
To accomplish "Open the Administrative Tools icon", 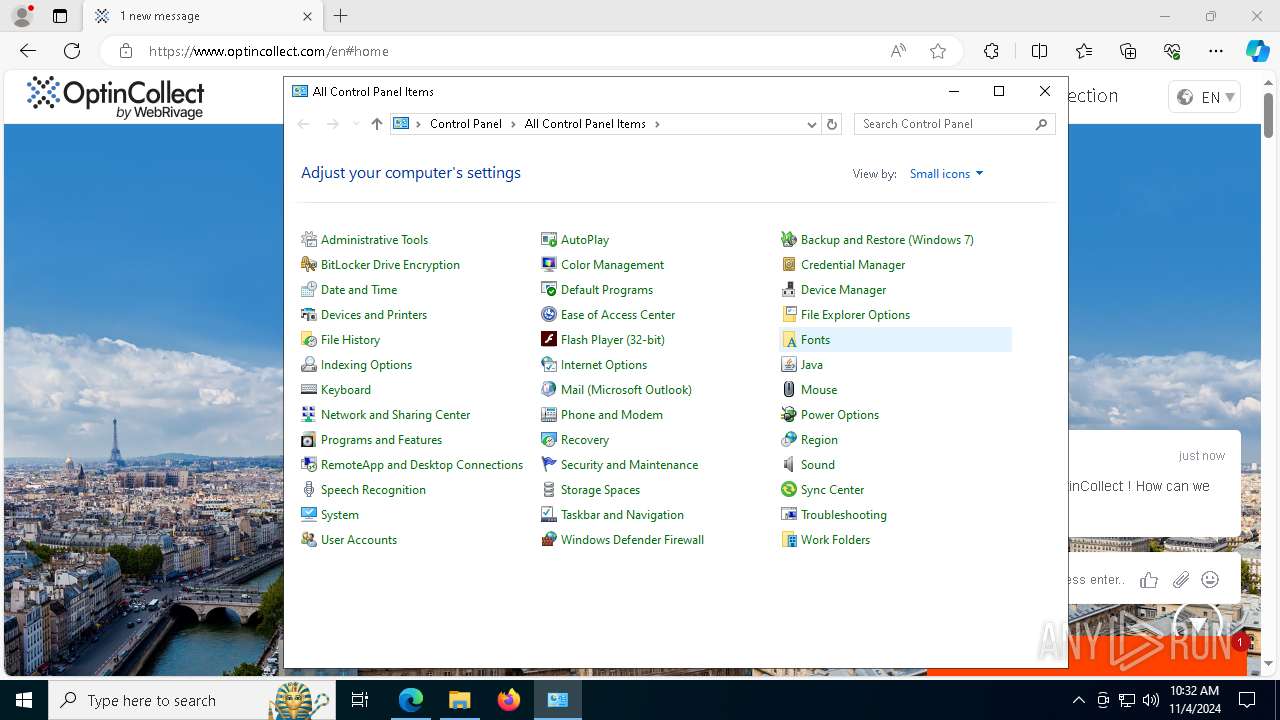I will 309,240.
